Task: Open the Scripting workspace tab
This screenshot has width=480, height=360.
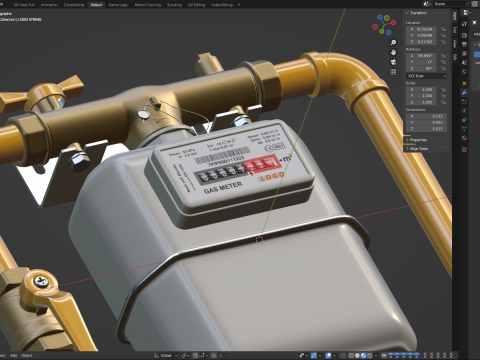Action: 174,5
